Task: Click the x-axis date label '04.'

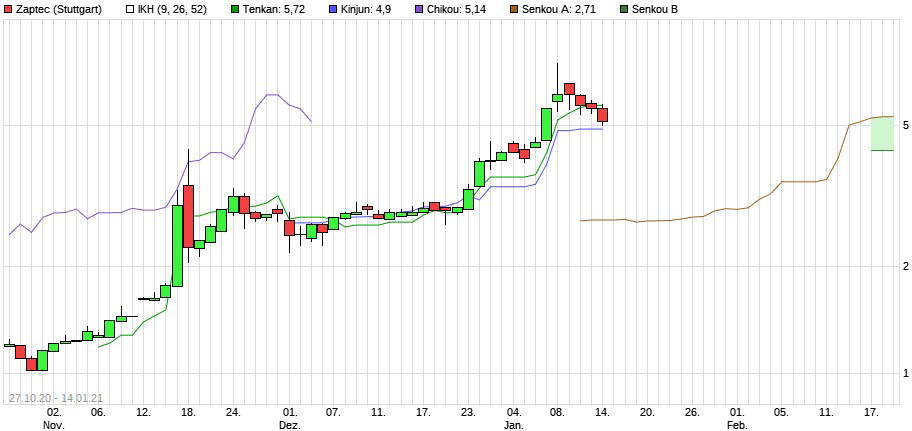Action: pyautogui.click(x=513, y=412)
